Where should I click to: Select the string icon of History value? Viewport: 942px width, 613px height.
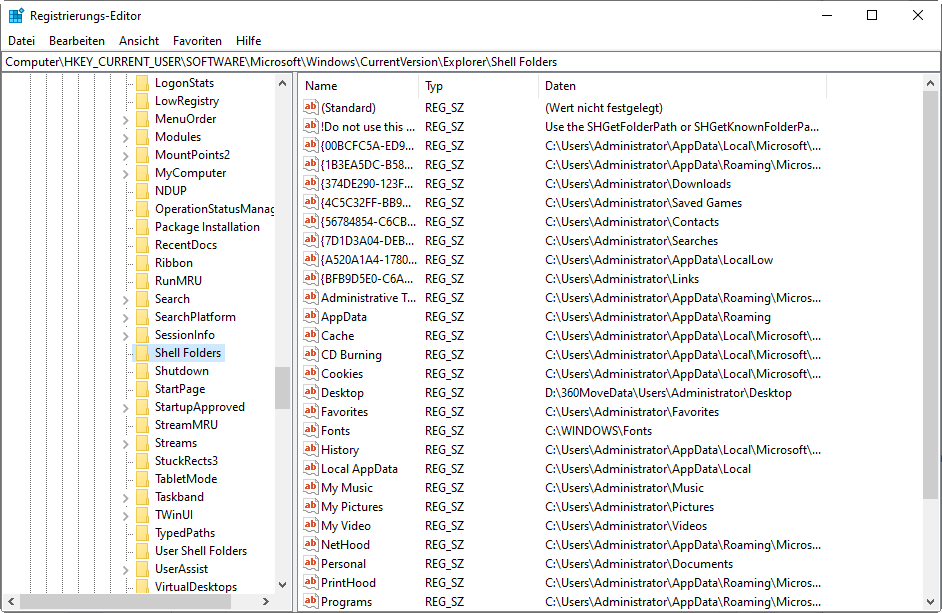coord(311,450)
